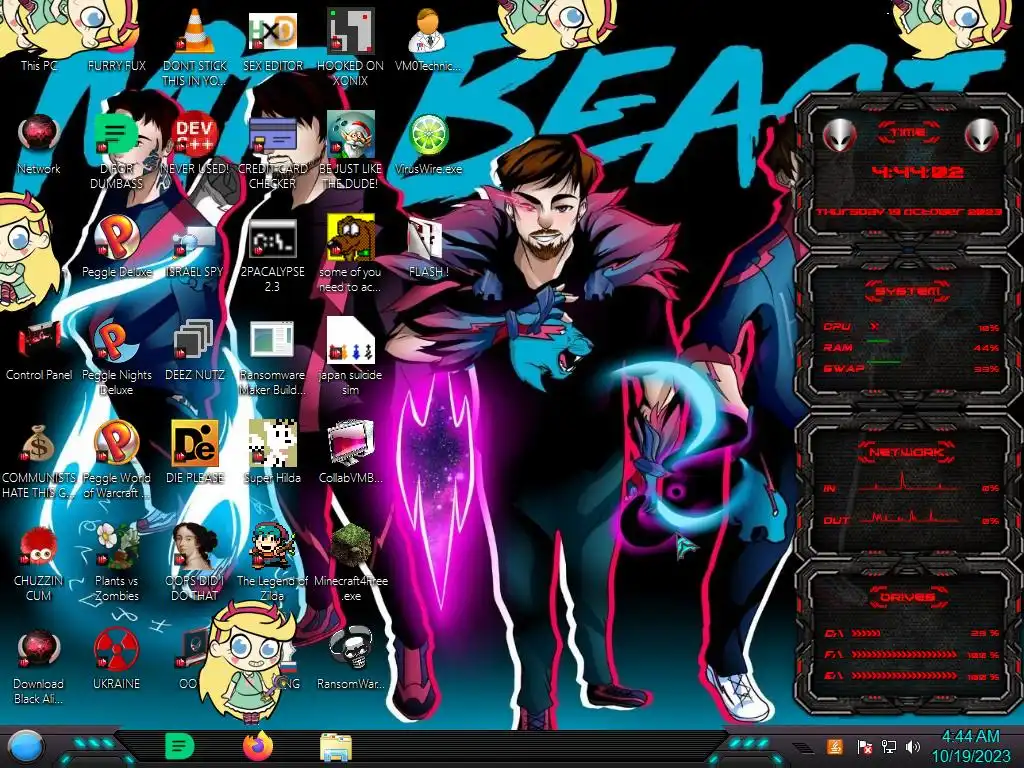This screenshot has width=1024, height=768.
Task: Open the portrait OOPS DID I DO THAT icon
Action: point(195,563)
